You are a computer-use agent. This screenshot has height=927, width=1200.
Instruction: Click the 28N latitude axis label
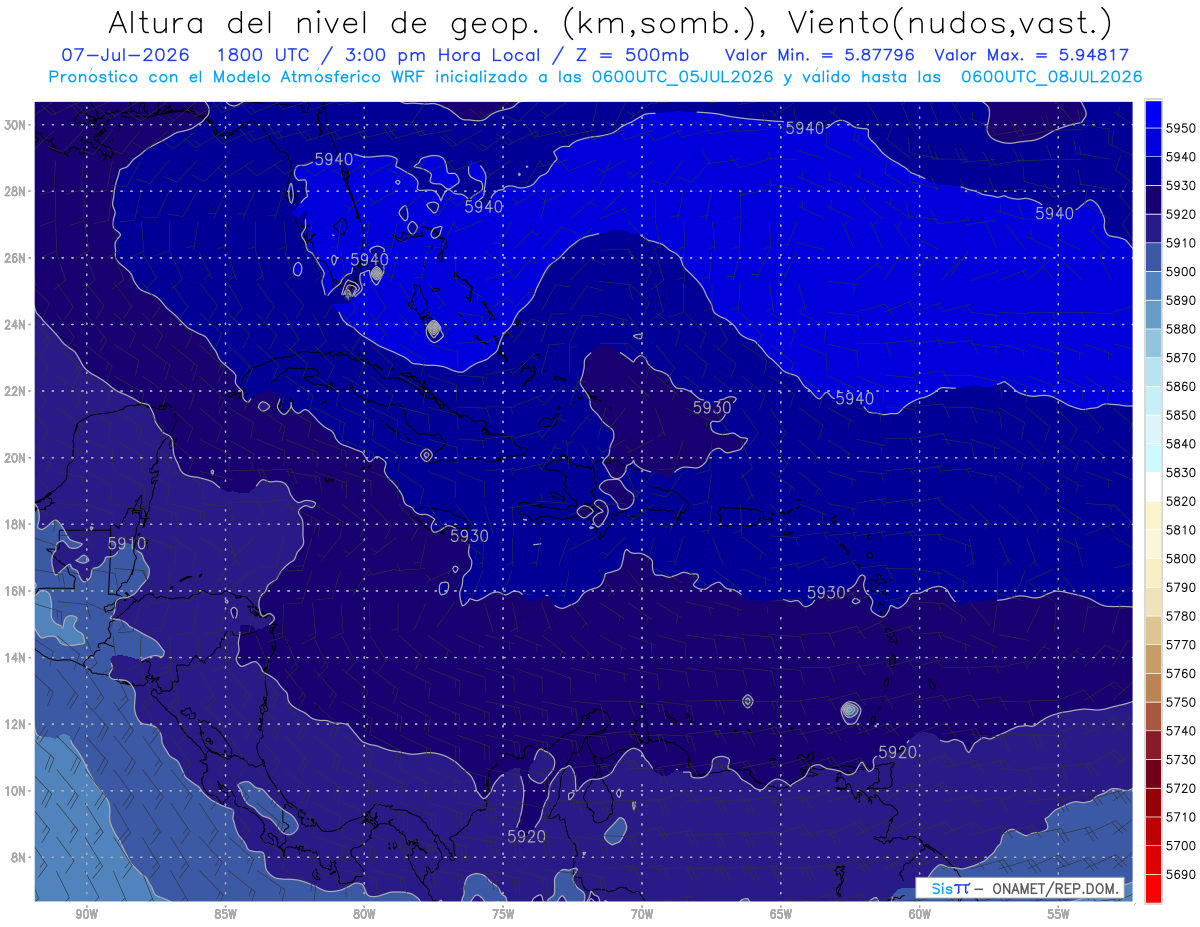coord(15,191)
